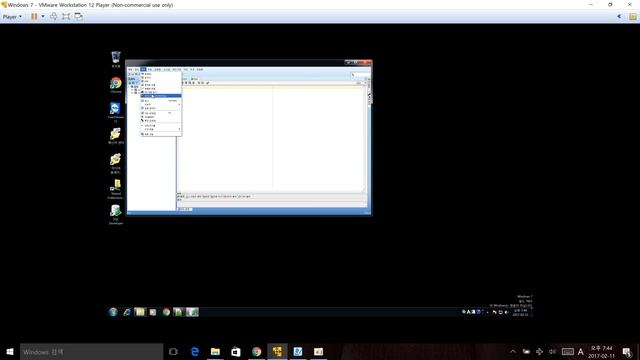This screenshot has width=640, height=360.
Task: Switch VMware to Unity mode
Action: (x=78, y=17)
